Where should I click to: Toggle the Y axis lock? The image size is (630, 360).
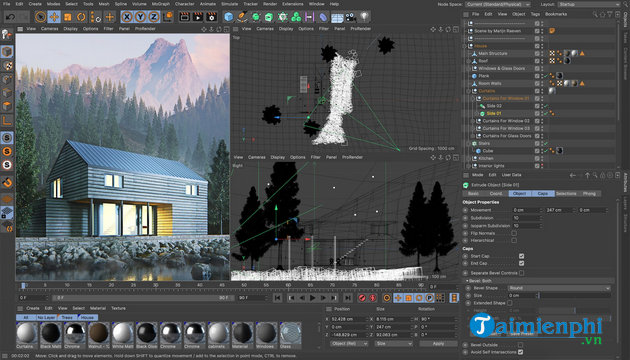point(140,17)
